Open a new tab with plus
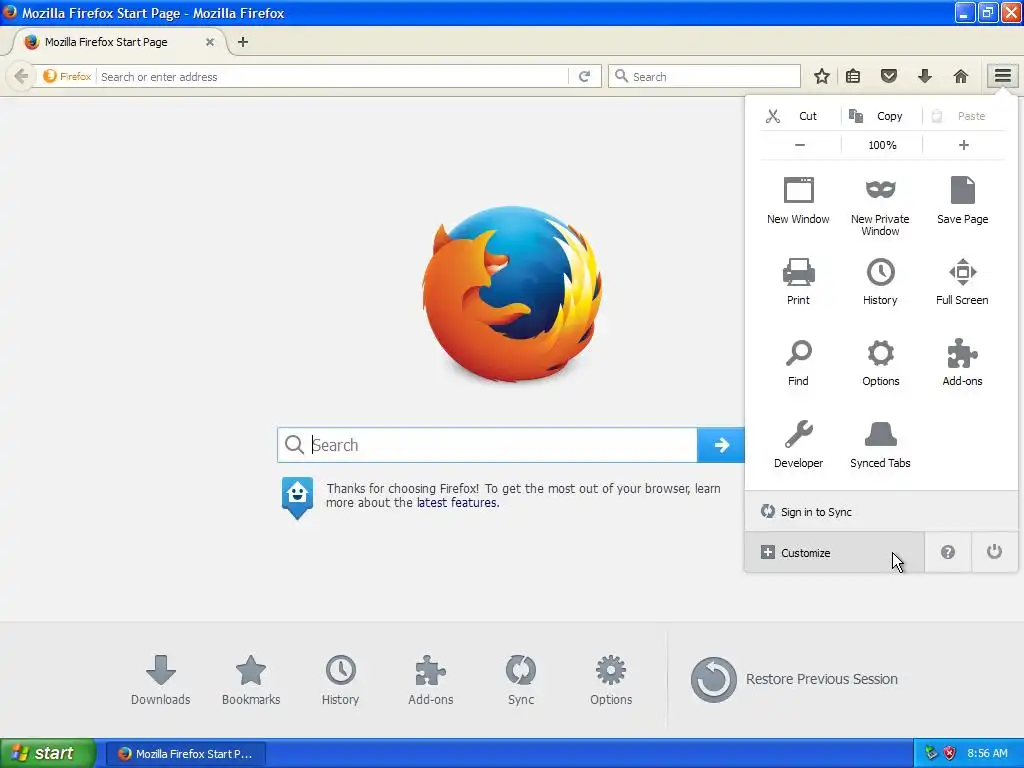 pos(243,42)
